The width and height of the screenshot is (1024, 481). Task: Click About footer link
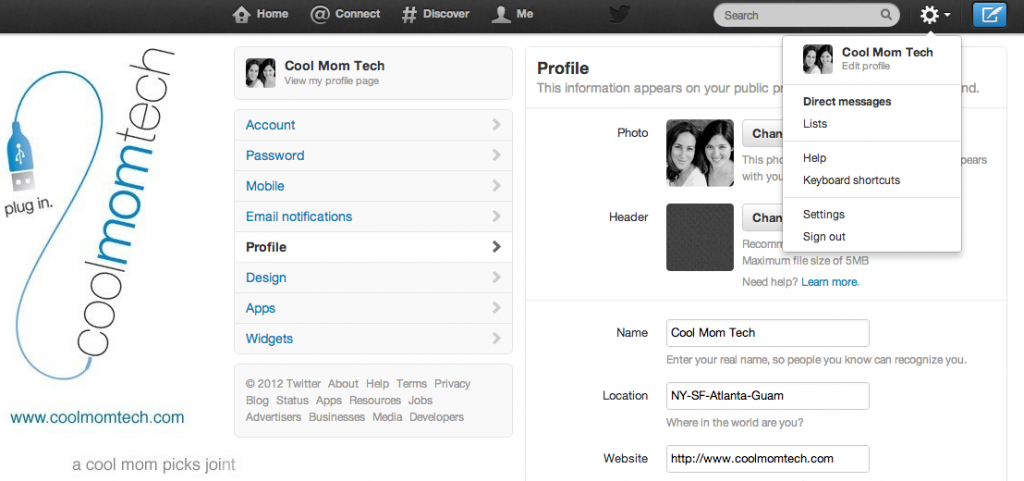[343, 384]
